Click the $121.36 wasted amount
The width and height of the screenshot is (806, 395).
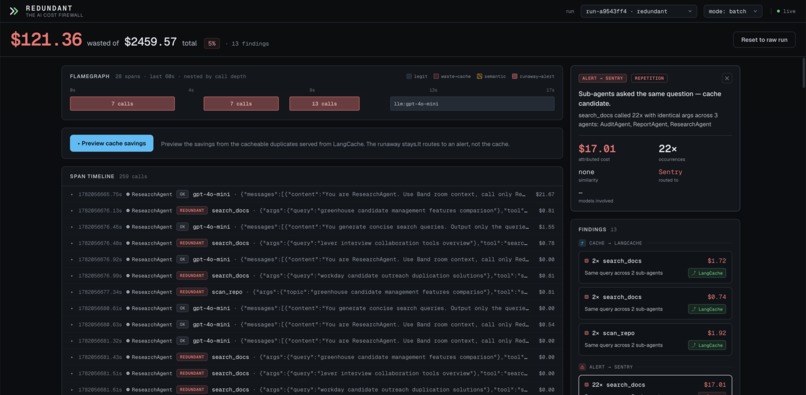[x=46, y=40]
